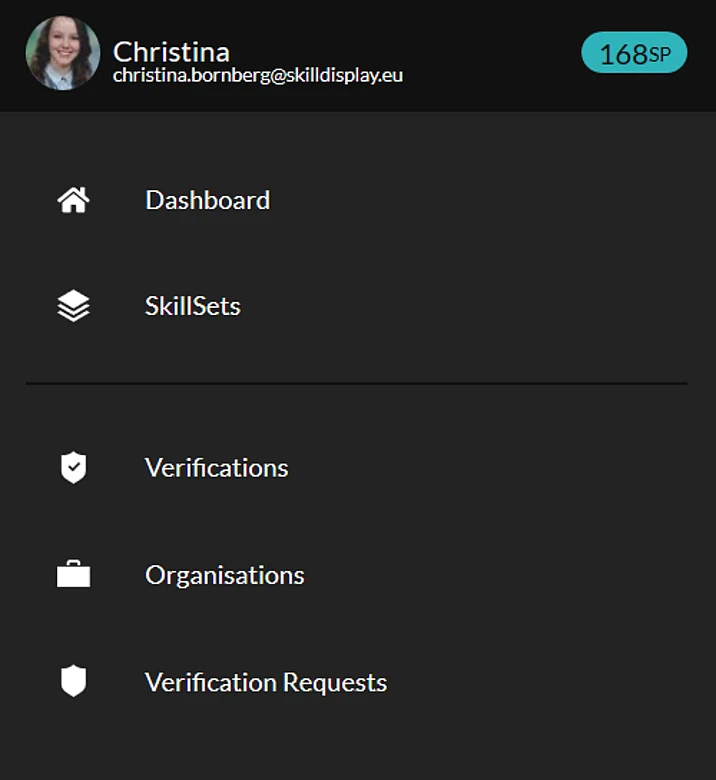
Task: Select the Organisations menu label
Action: tap(224, 575)
